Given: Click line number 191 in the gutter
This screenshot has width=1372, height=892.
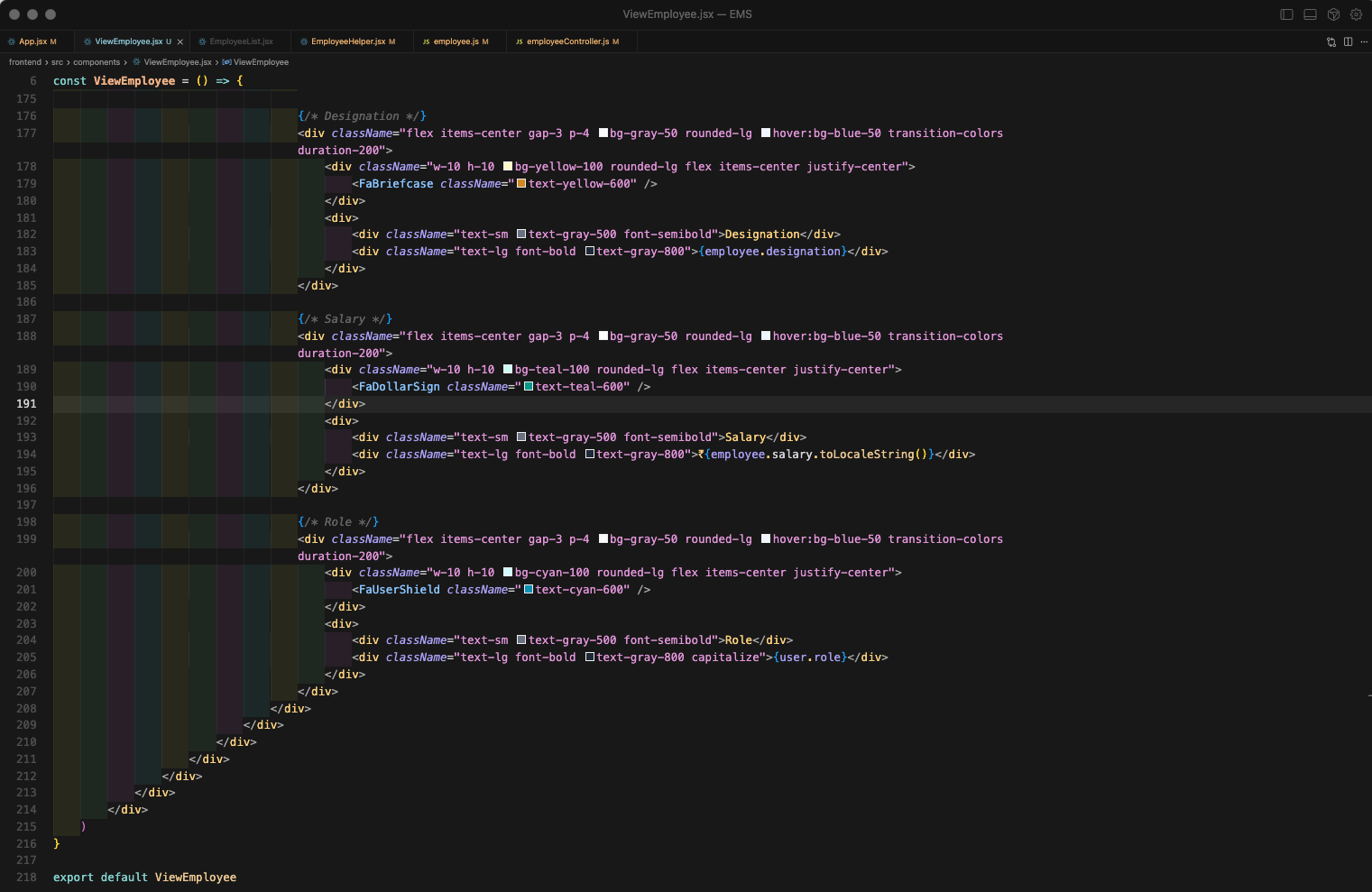Looking at the screenshot, I should click(26, 404).
